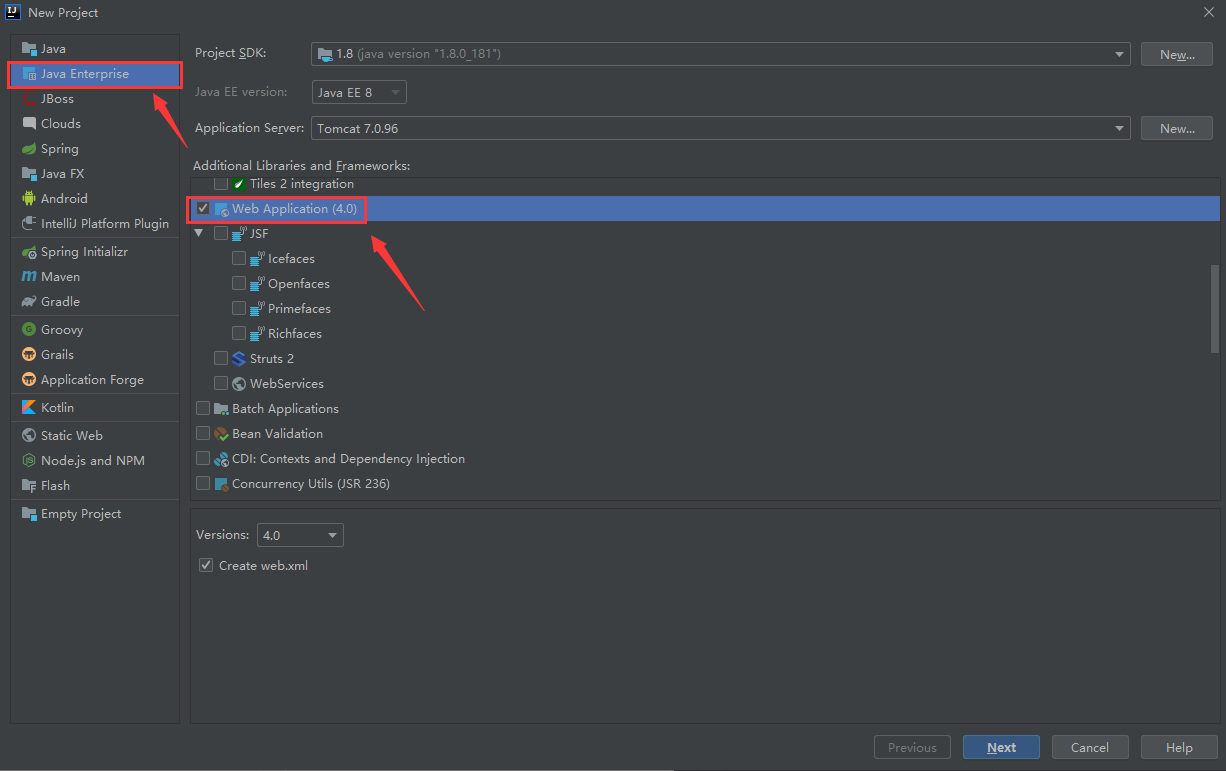The image size is (1226, 771).
Task: Click the Next button
Action: 1001,747
